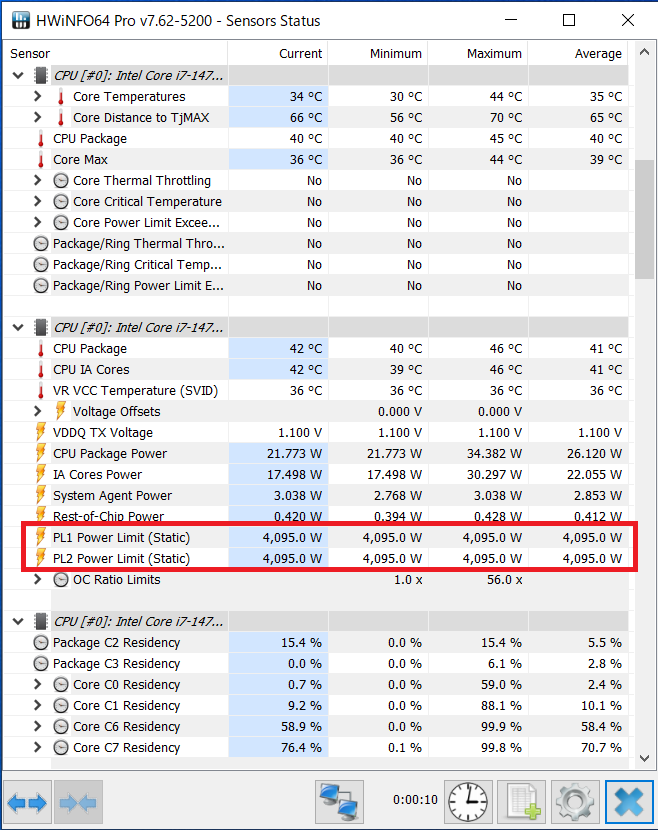Screen dimensions: 658x830
Task: Click the 0:00:10 elapsed time display
Action: point(415,800)
